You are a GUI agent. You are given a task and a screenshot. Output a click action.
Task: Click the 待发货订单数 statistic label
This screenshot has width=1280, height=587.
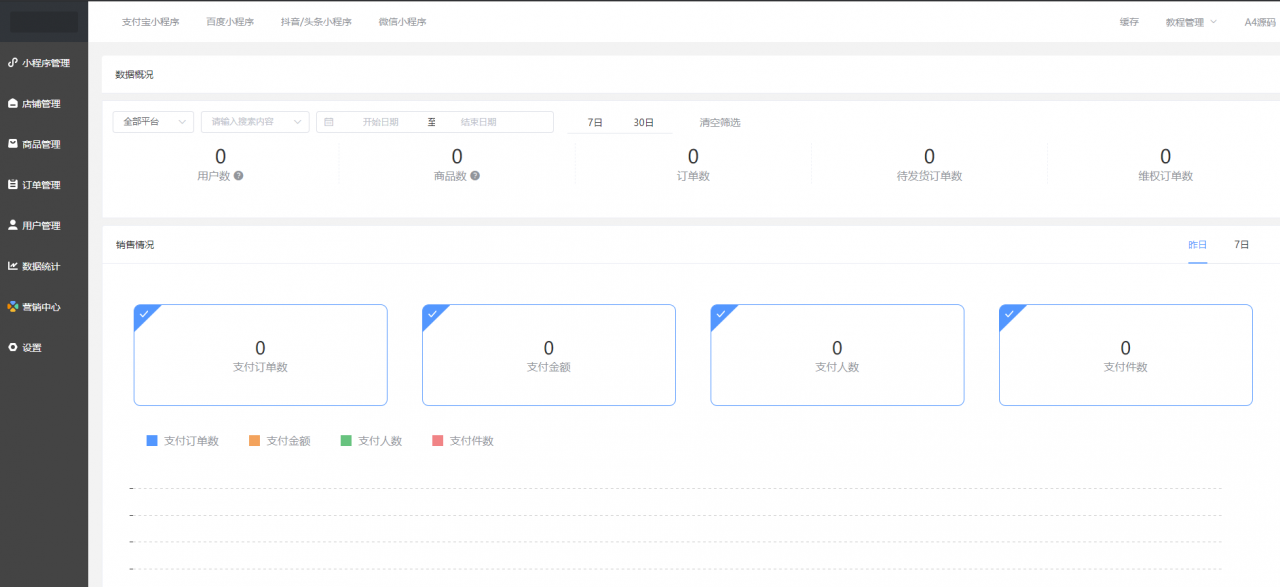pos(929,176)
